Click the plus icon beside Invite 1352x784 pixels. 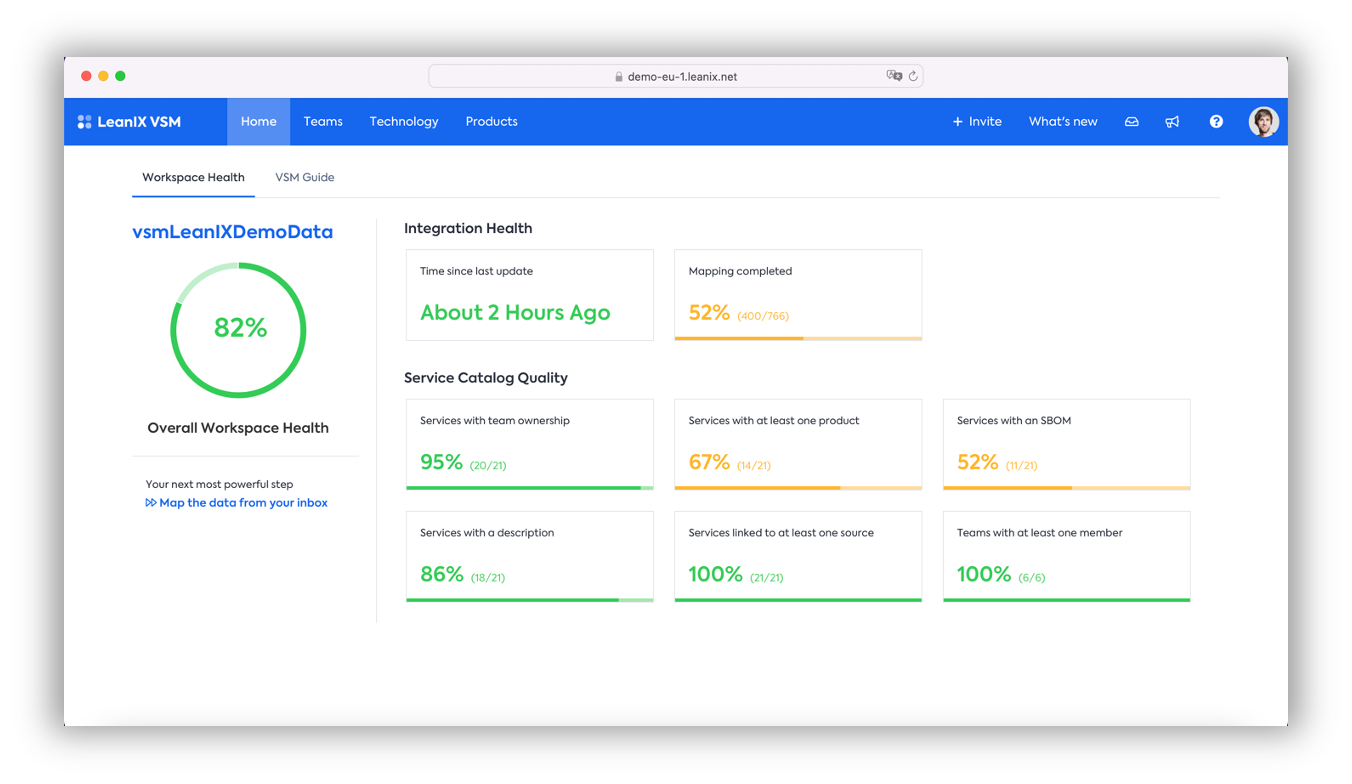coord(957,122)
